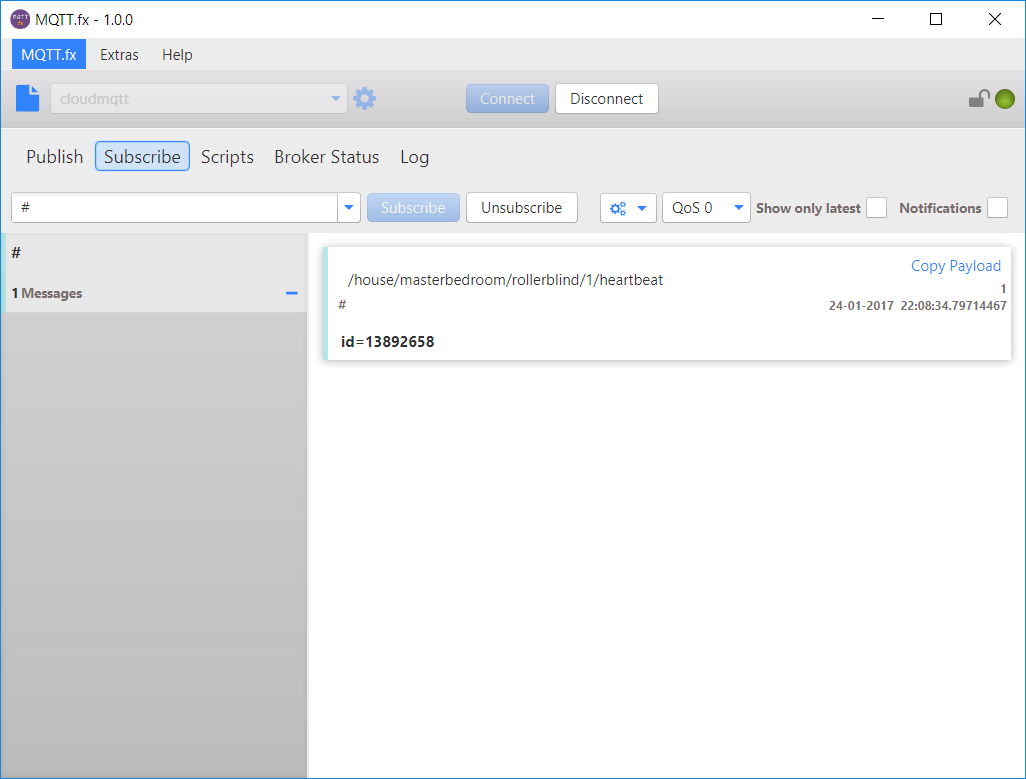Open the Broker Status tab
The width and height of the screenshot is (1026, 779).
(x=327, y=157)
